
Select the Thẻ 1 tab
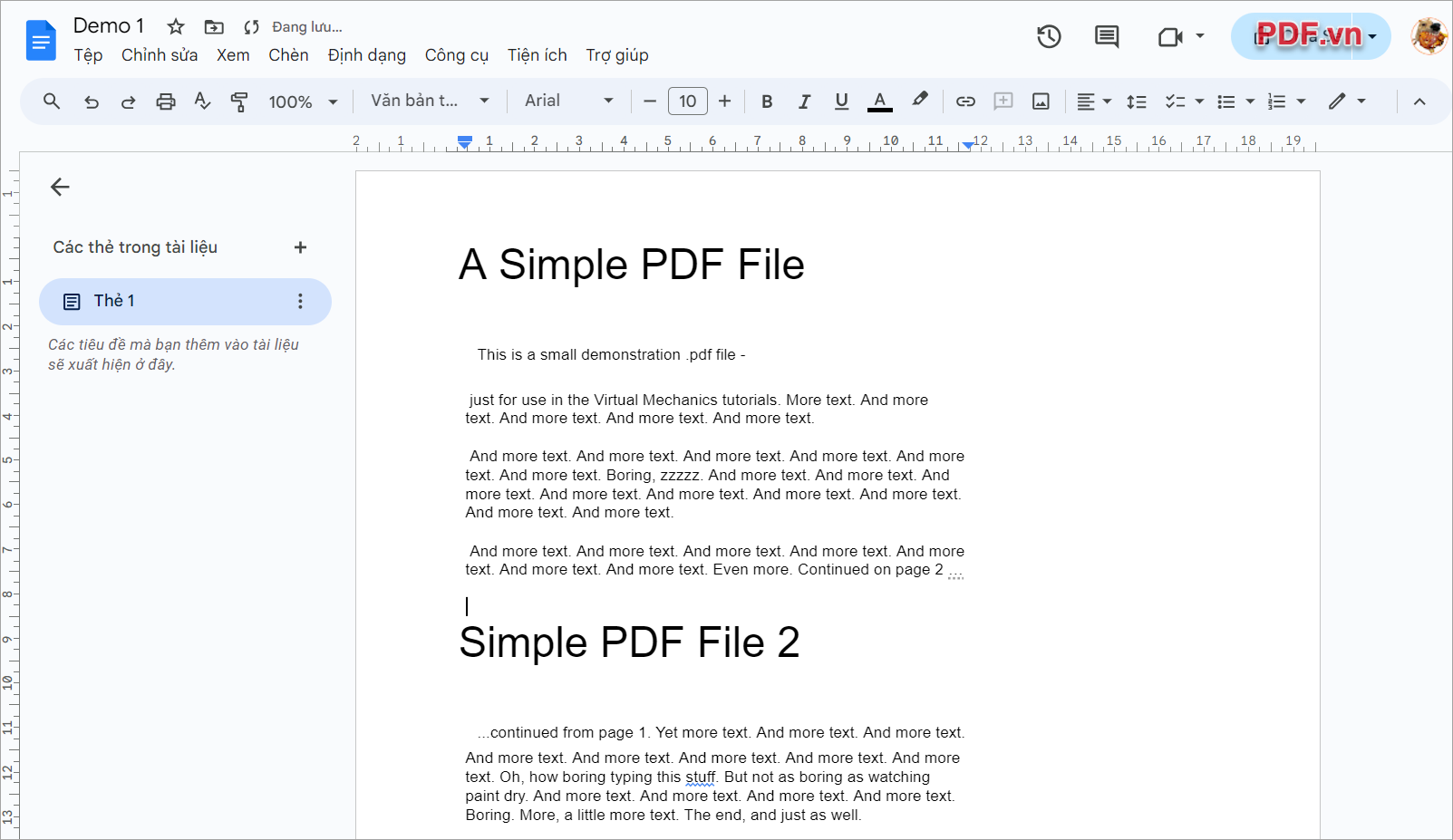click(185, 301)
